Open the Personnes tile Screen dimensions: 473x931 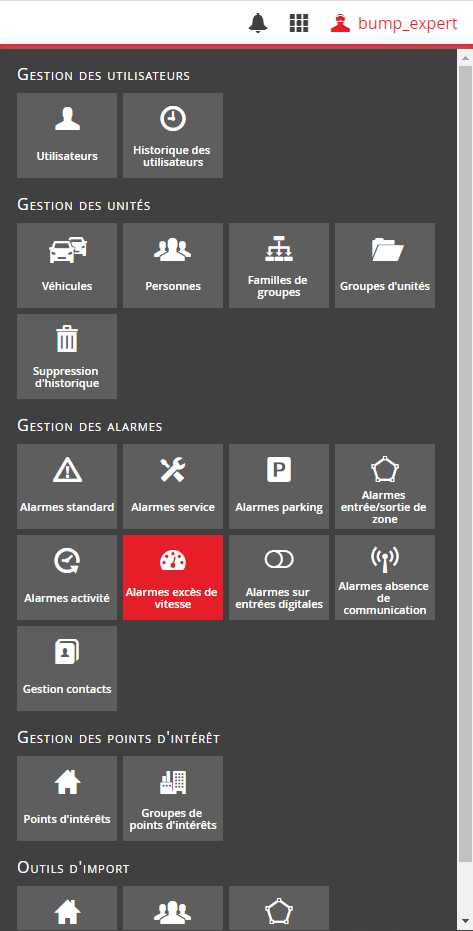(x=173, y=265)
